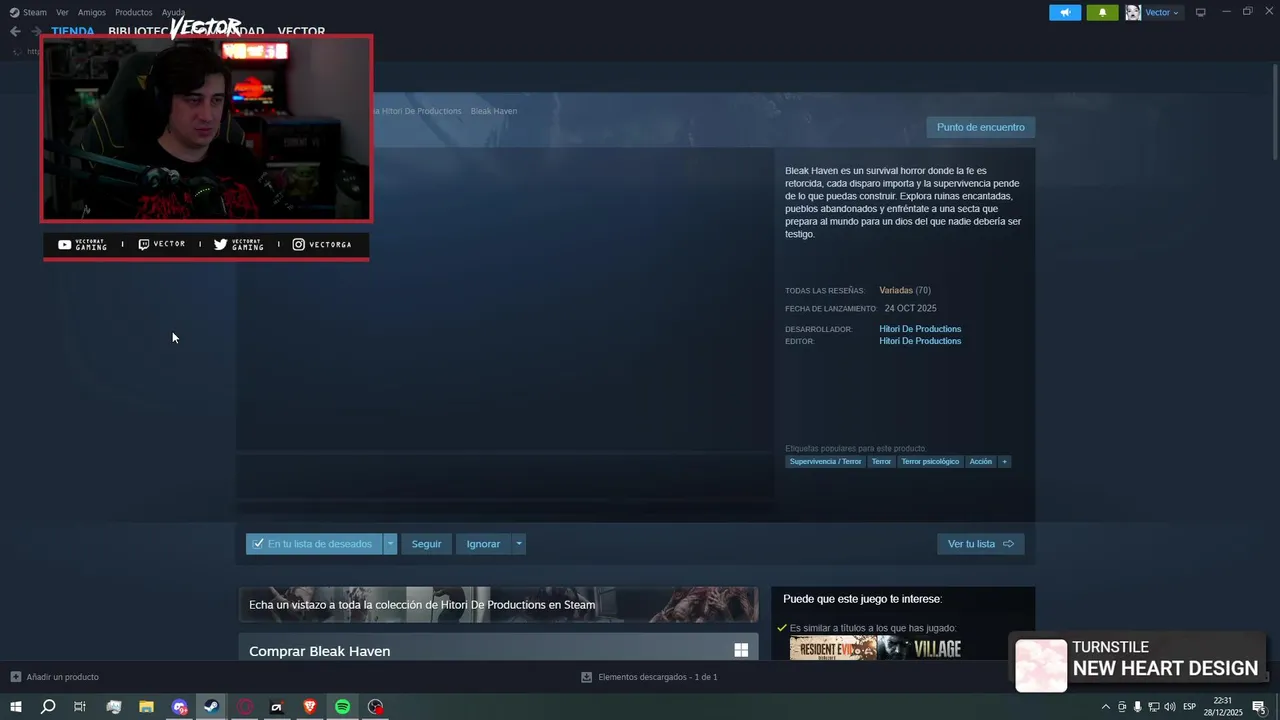The height and width of the screenshot is (720, 1280).
Task: Open the Village game thumbnail
Action: (x=920, y=649)
